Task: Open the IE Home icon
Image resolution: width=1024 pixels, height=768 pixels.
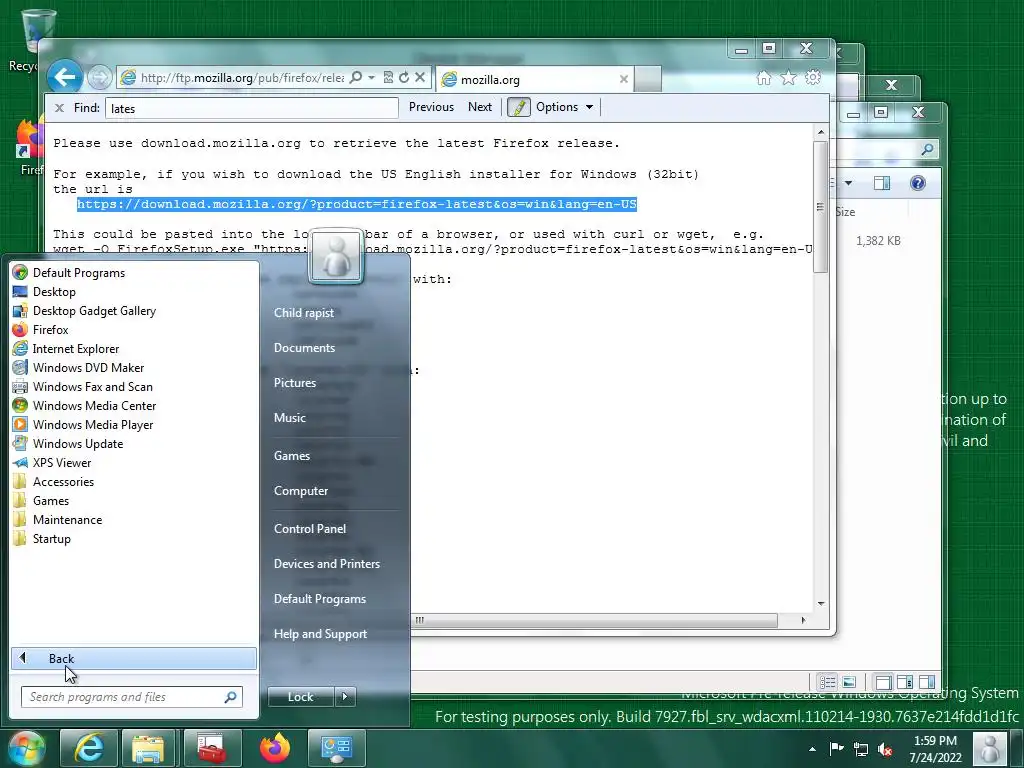Action: [x=763, y=78]
